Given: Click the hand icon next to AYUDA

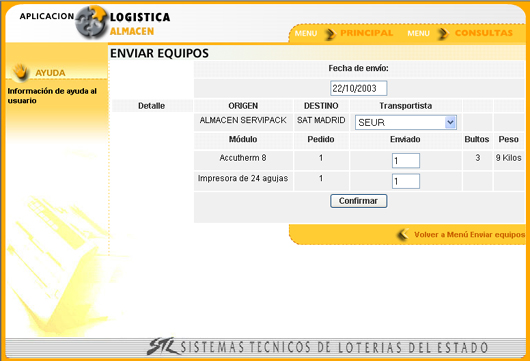Looking at the screenshot, I should pos(21,72).
